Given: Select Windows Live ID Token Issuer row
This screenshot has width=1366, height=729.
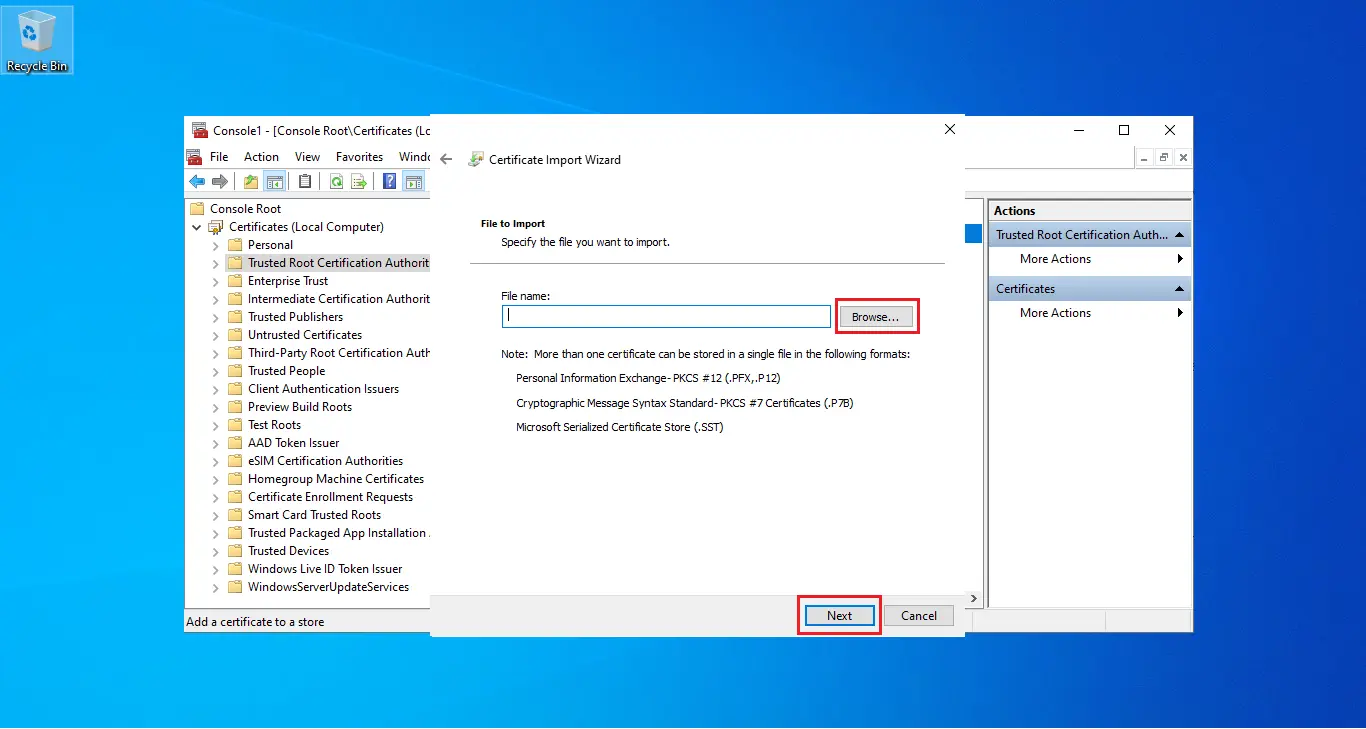Looking at the screenshot, I should coord(325,569).
